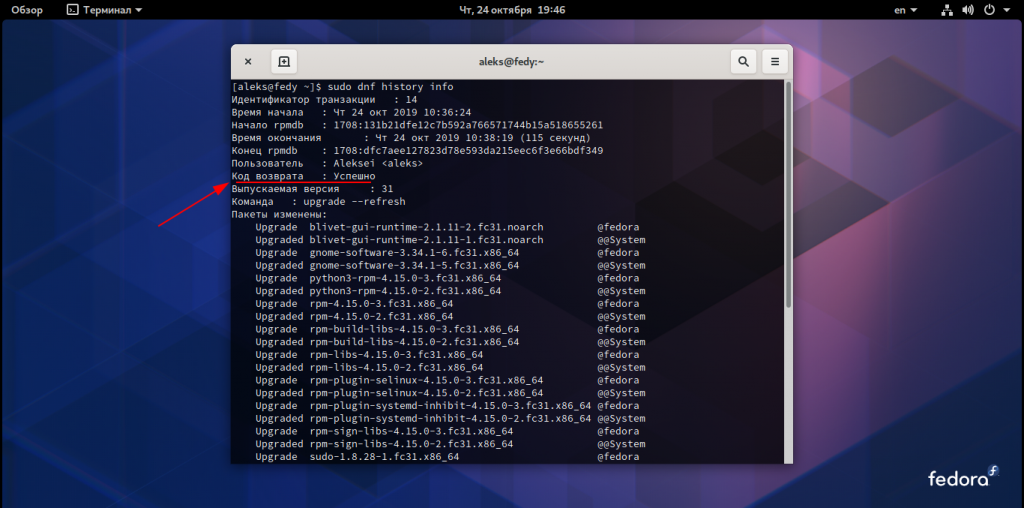Click the python3-rpm-4.15.0-2.fc31.x86_64 row
The height and width of the screenshot is (508, 1024).
[x=451, y=291]
